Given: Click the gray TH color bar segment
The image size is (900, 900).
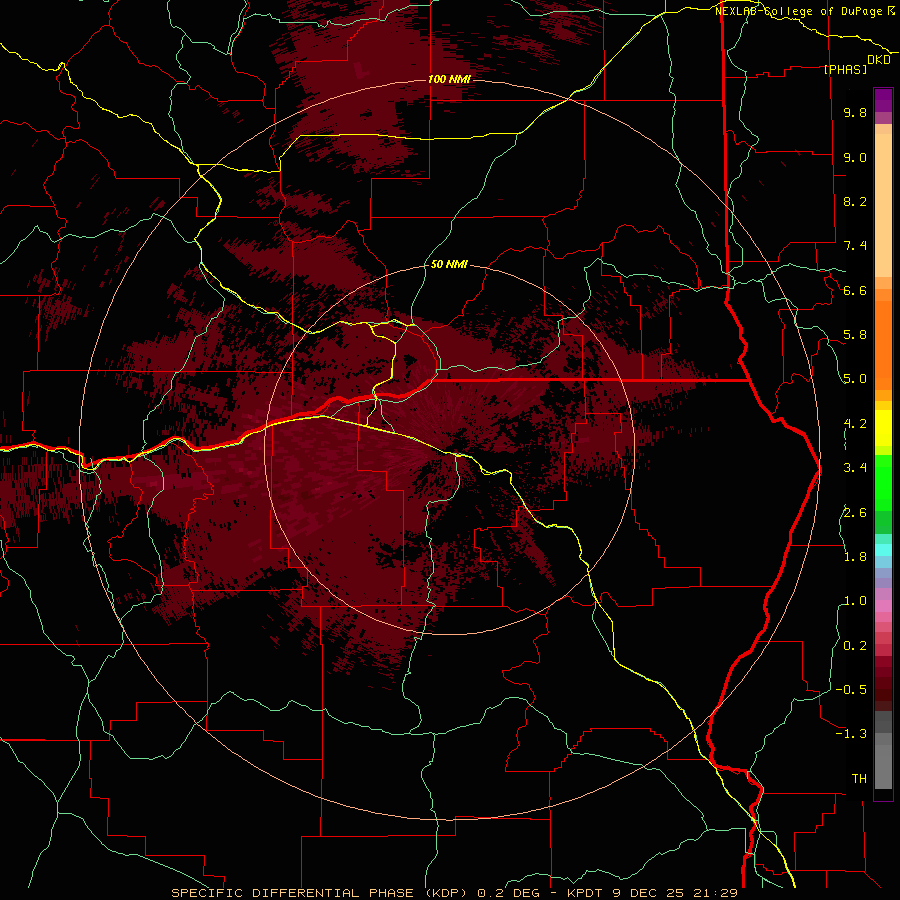Looking at the screenshot, I should point(883,766).
